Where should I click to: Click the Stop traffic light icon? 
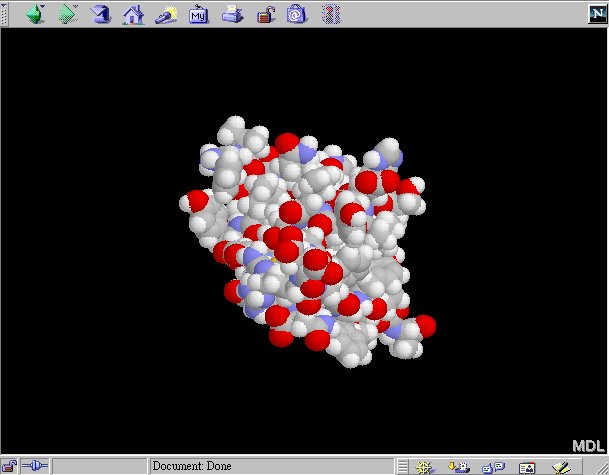331,14
